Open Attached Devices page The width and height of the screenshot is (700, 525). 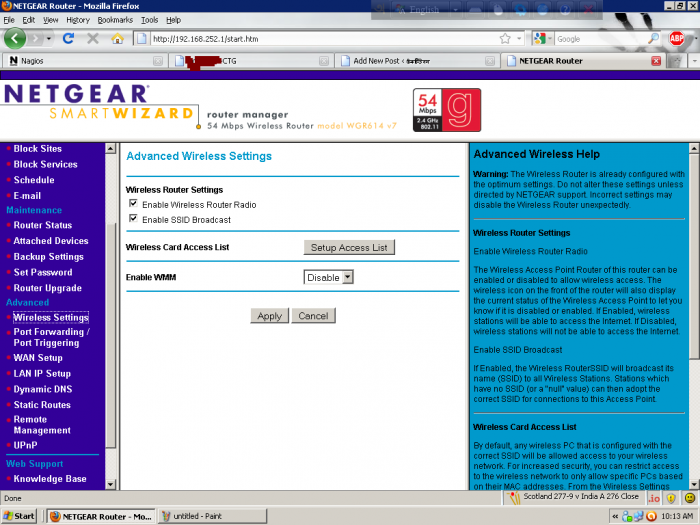point(51,241)
